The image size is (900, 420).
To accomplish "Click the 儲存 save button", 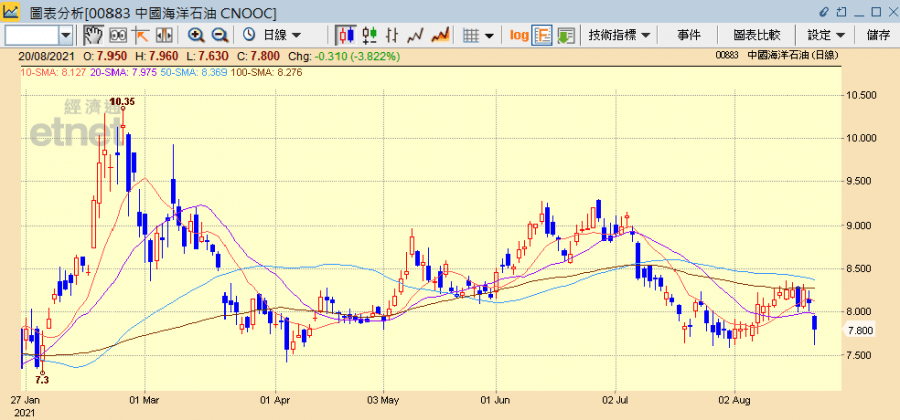I will (879, 35).
